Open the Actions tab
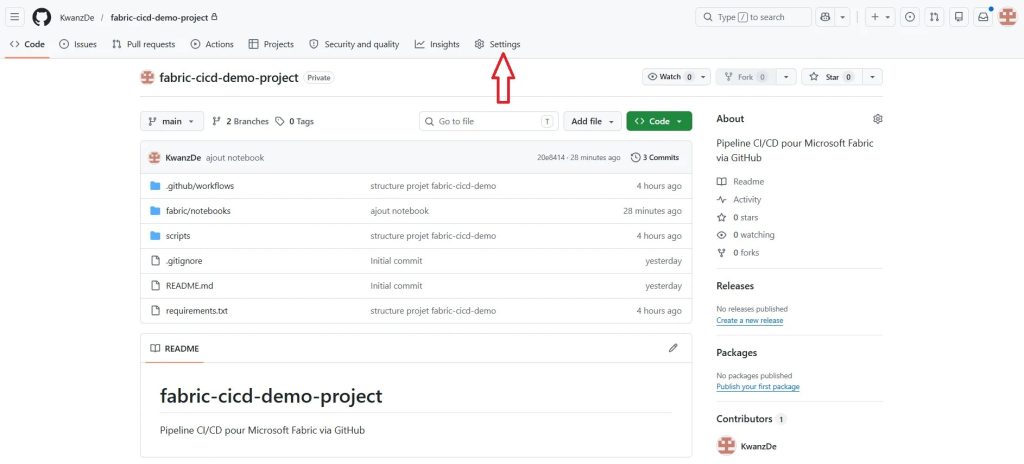This screenshot has width=1024, height=464. point(212,44)
